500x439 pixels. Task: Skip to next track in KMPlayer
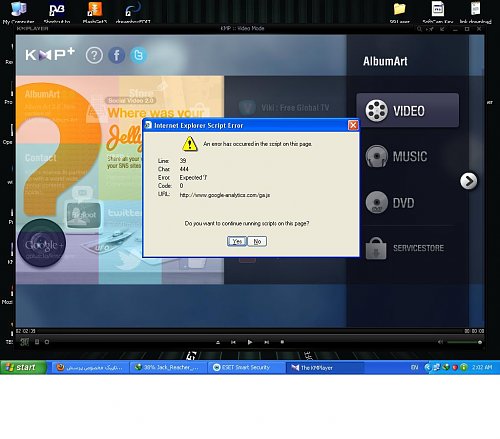click(266, 342)
